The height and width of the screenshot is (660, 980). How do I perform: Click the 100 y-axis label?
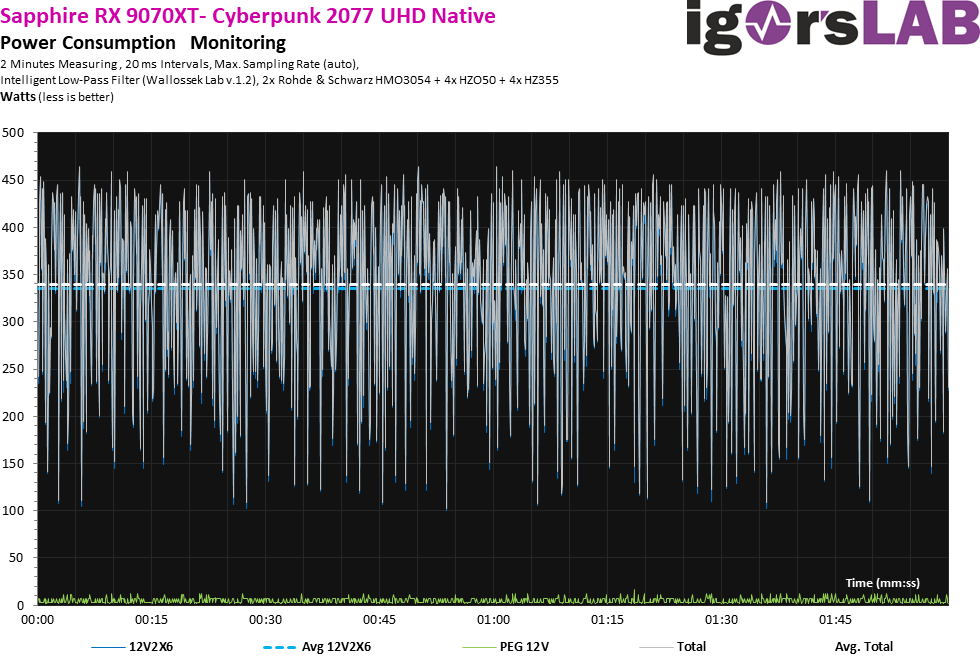(x=13, y=511)
